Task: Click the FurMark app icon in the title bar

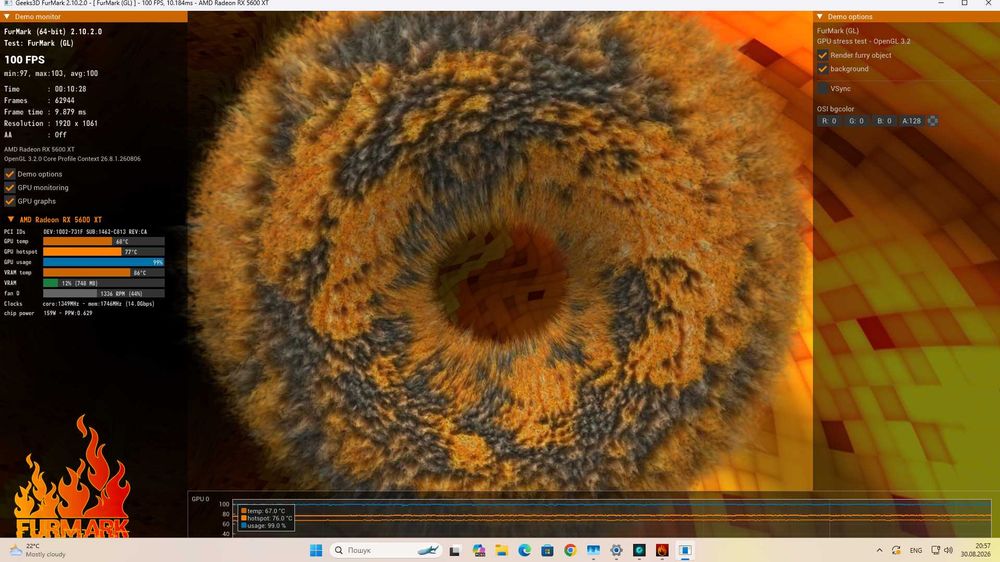Action: click(7, 3)
